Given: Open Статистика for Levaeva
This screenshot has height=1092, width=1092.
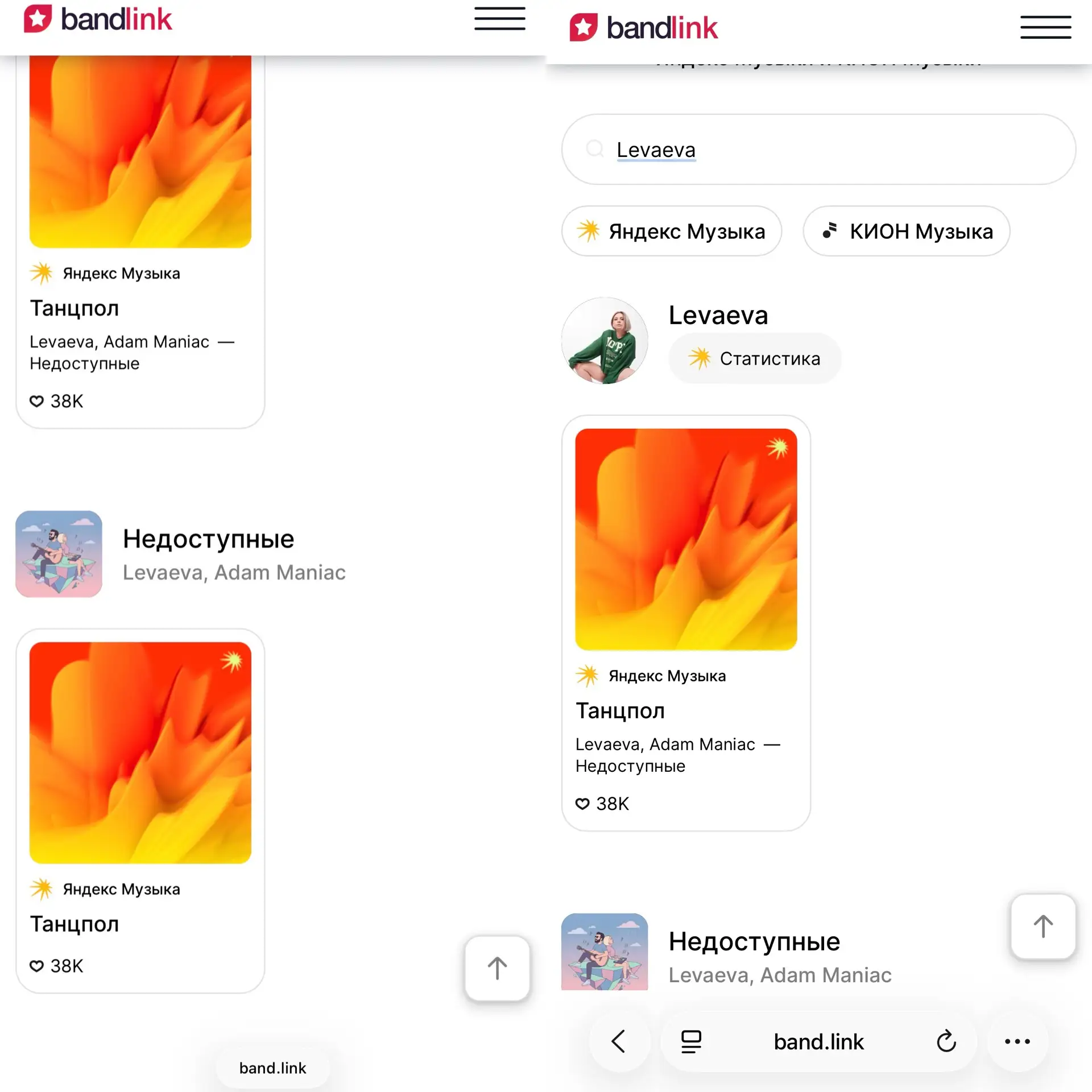Looking at the screenshot, I should (754, 358).
